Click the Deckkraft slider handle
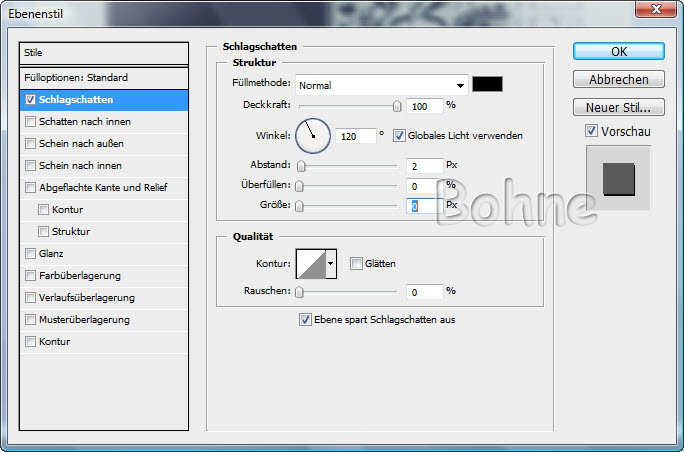This screenshot has height=452, width=684. [x=397, y=105]
